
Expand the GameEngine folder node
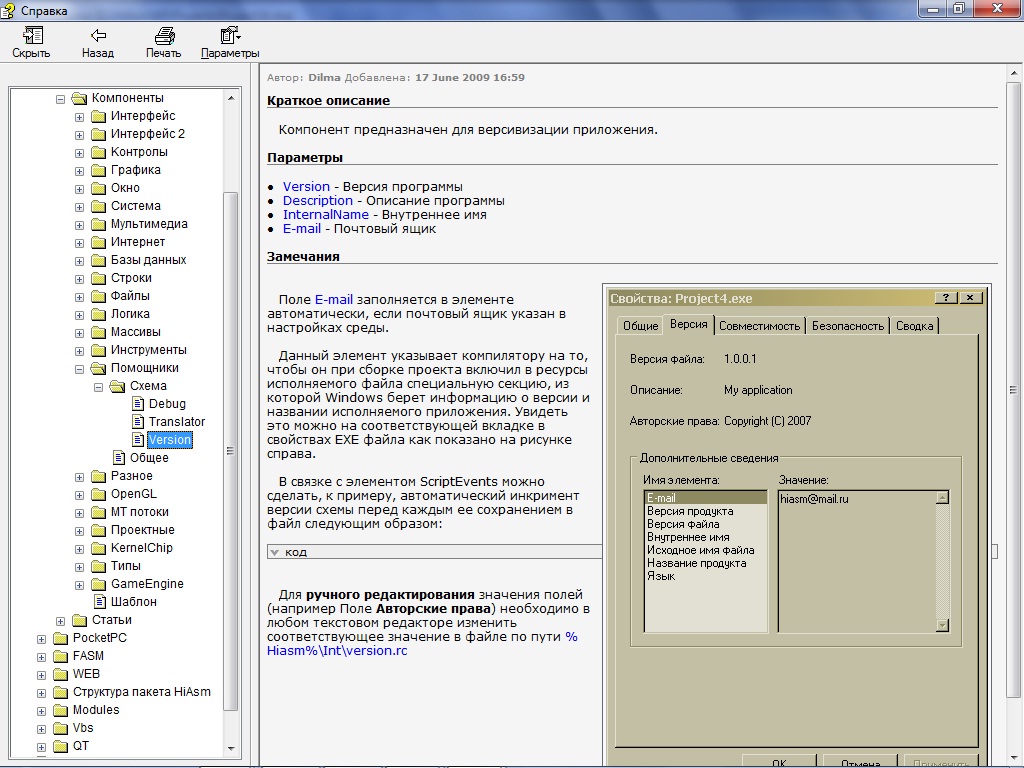79,584
